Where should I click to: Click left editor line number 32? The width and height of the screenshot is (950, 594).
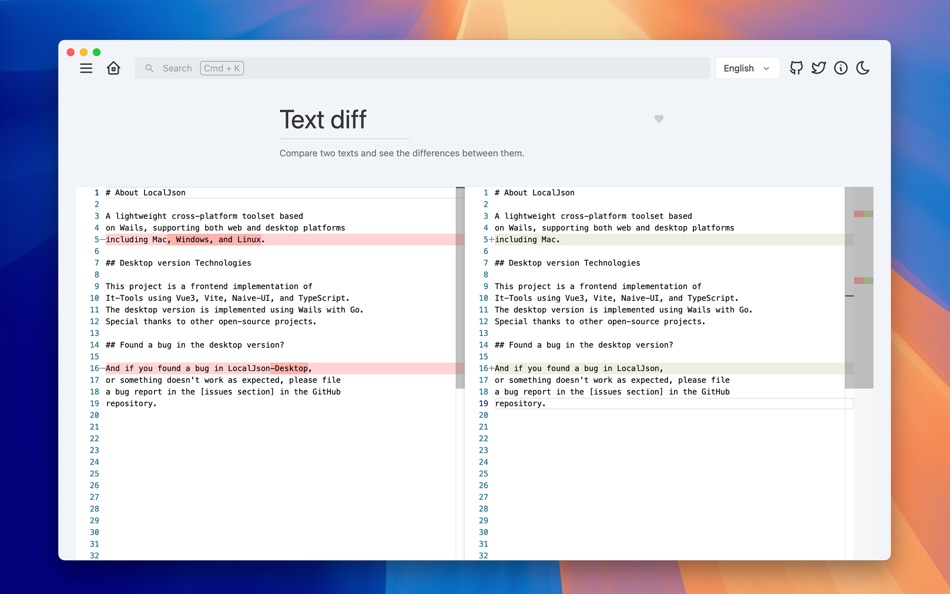click(95, 555)
